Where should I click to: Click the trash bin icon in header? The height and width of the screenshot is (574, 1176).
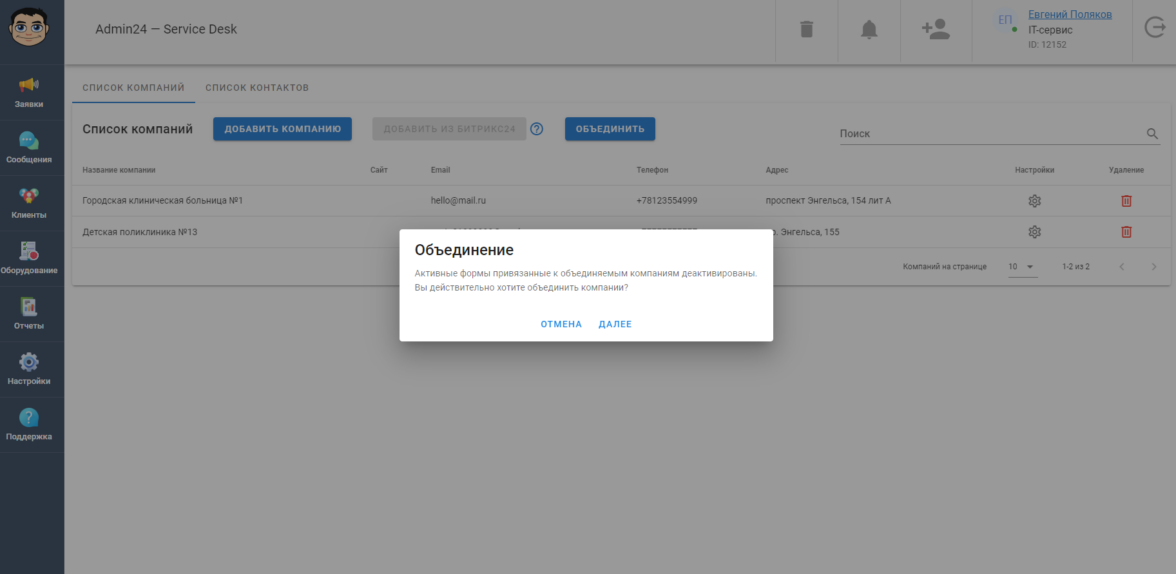(x=806, y=30)
